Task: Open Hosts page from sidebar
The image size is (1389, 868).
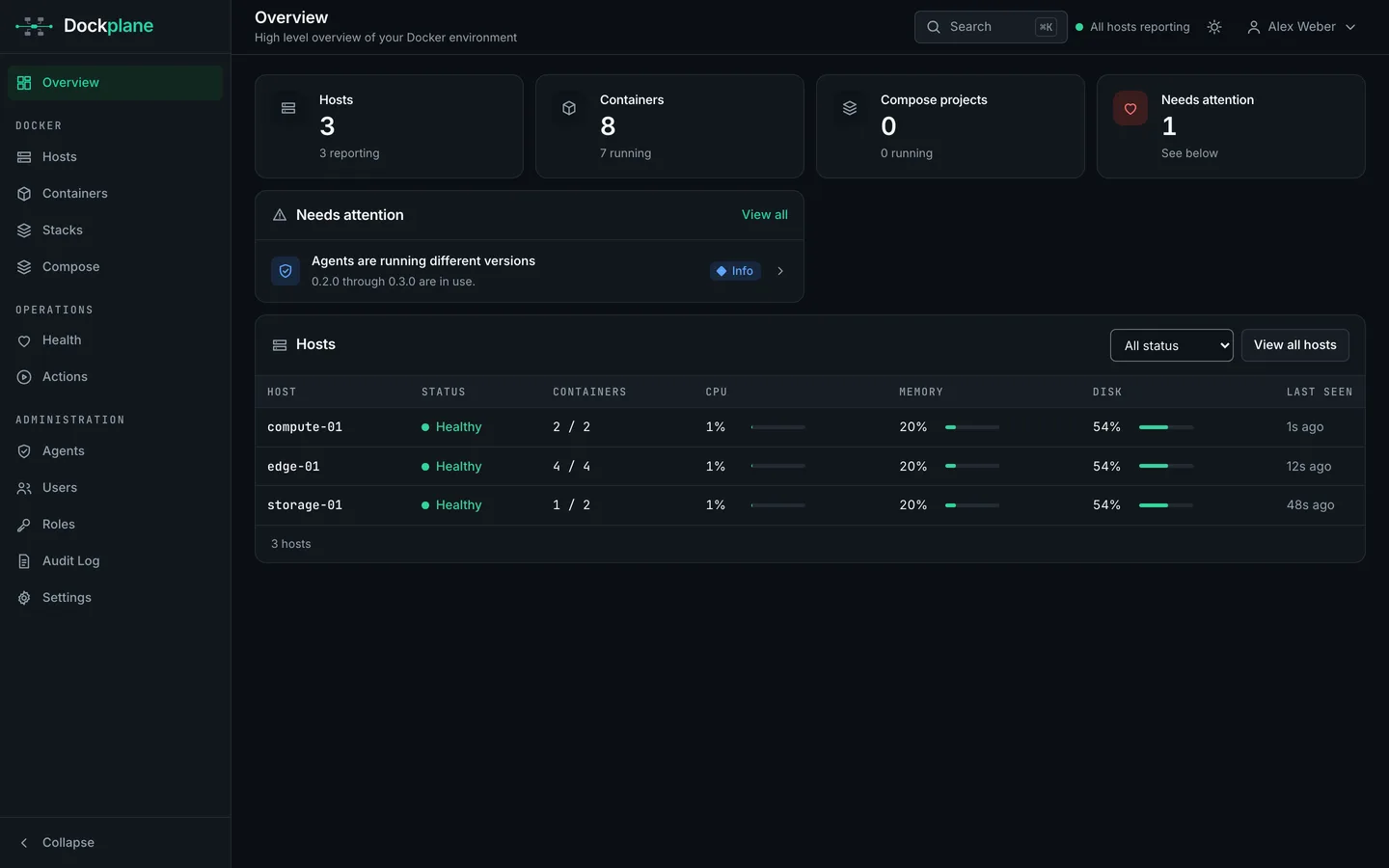Action: [x=115, y=157]
